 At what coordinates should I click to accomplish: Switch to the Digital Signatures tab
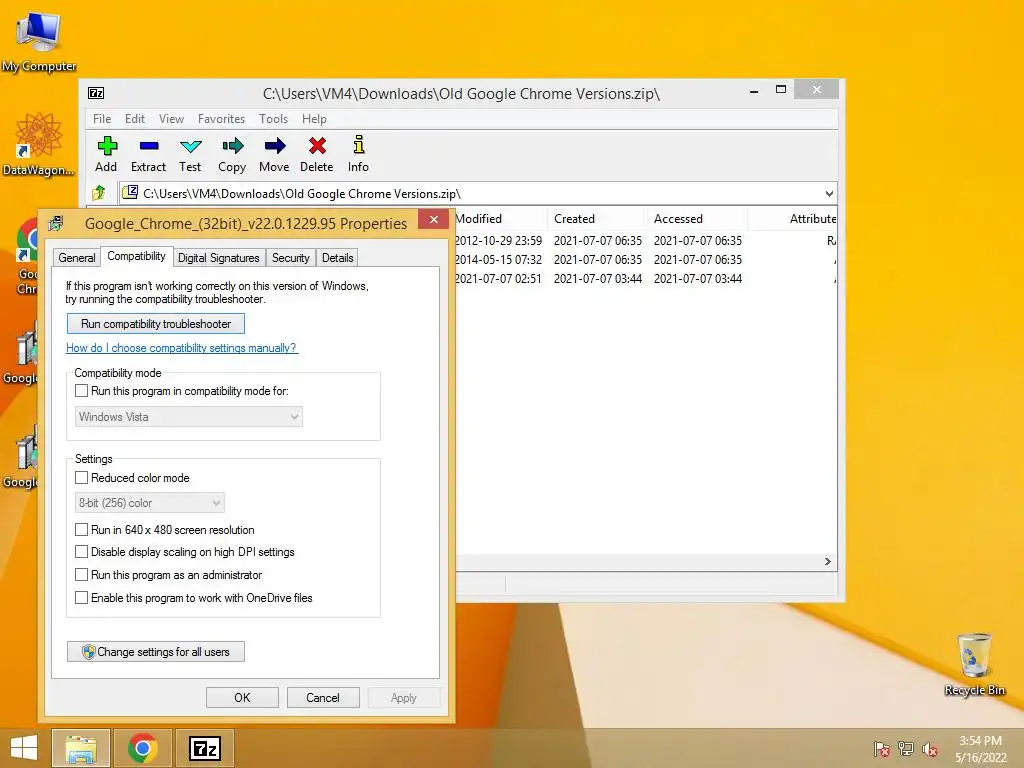point(219,258)
